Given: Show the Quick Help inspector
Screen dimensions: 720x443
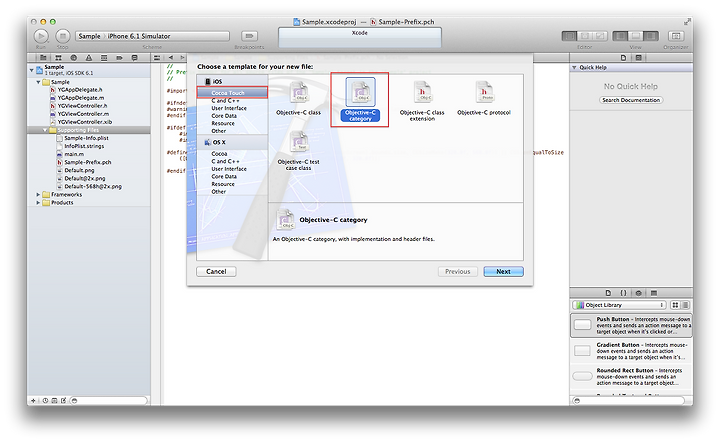Looking at the screenshot, I should [638, 58].
